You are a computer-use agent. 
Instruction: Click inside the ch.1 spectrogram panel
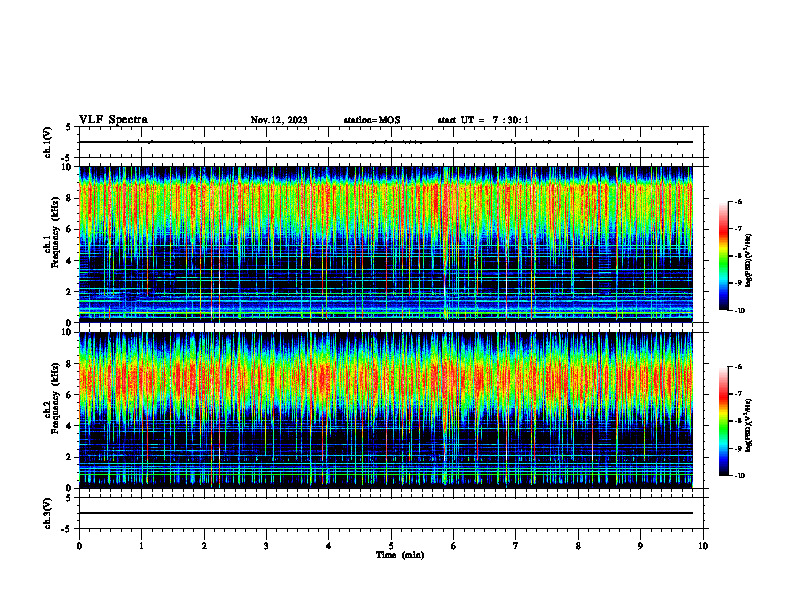pos(386,244)
